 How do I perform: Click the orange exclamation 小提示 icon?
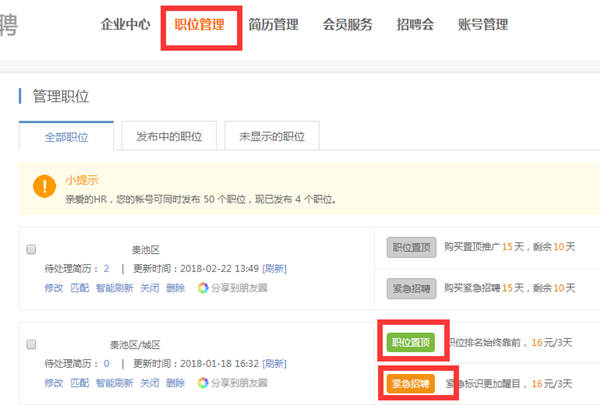pyautogui.click(x=44, y=186)
